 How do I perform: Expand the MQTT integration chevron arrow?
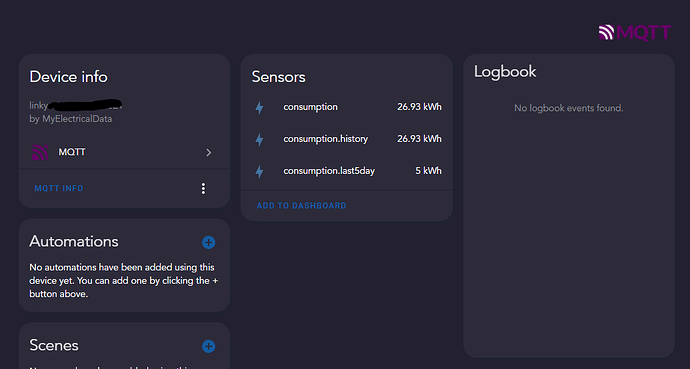coord(209,153)
